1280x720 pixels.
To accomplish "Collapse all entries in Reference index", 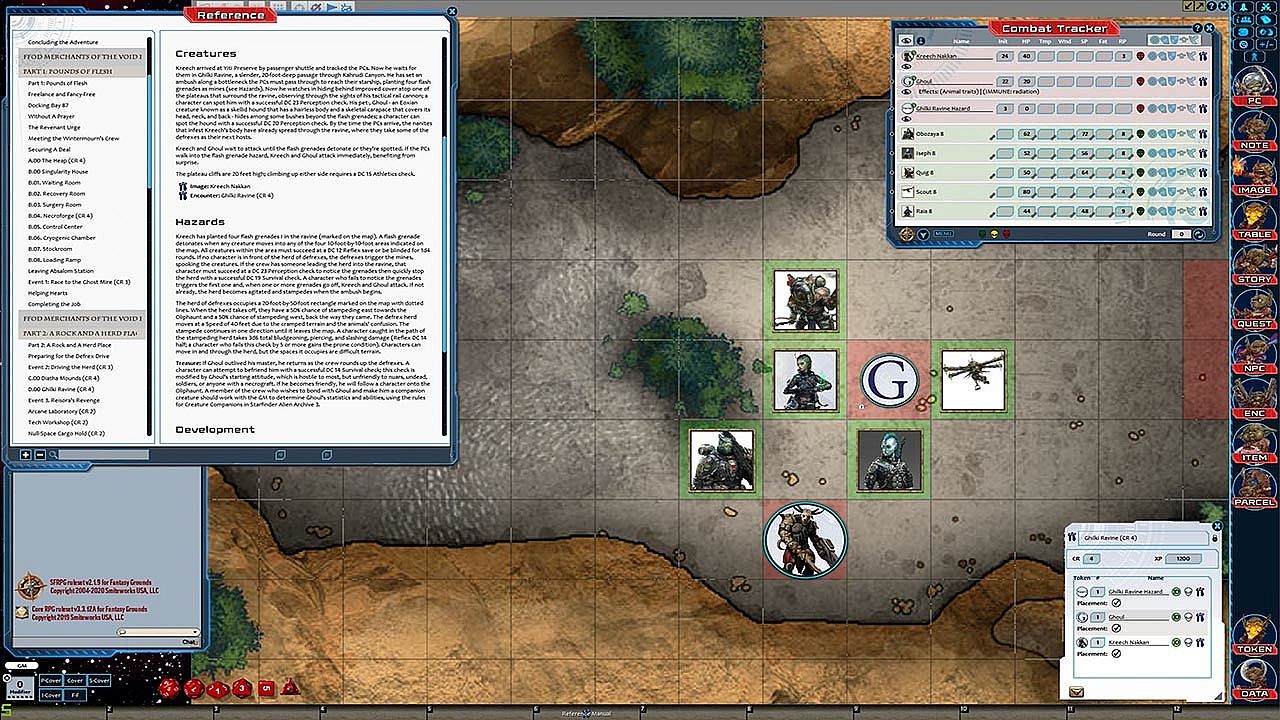I will point(40,455).
